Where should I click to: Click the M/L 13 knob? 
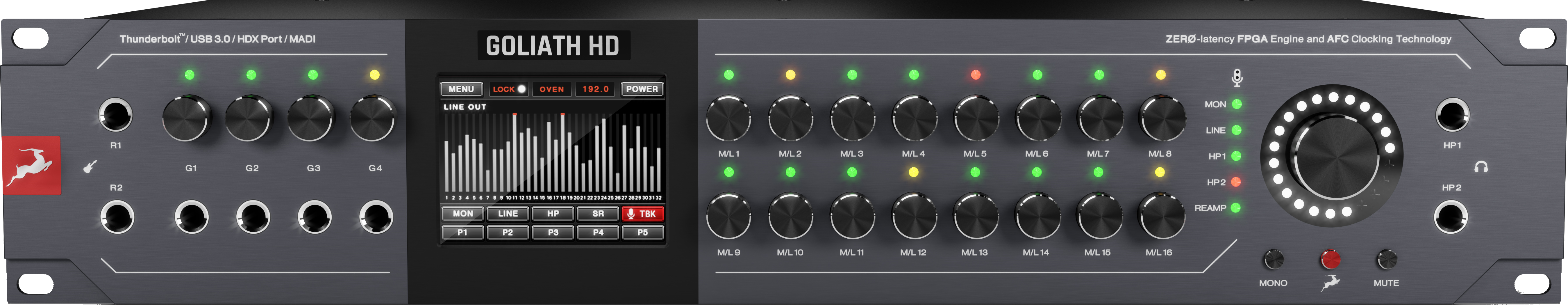[x=976, y=216]
